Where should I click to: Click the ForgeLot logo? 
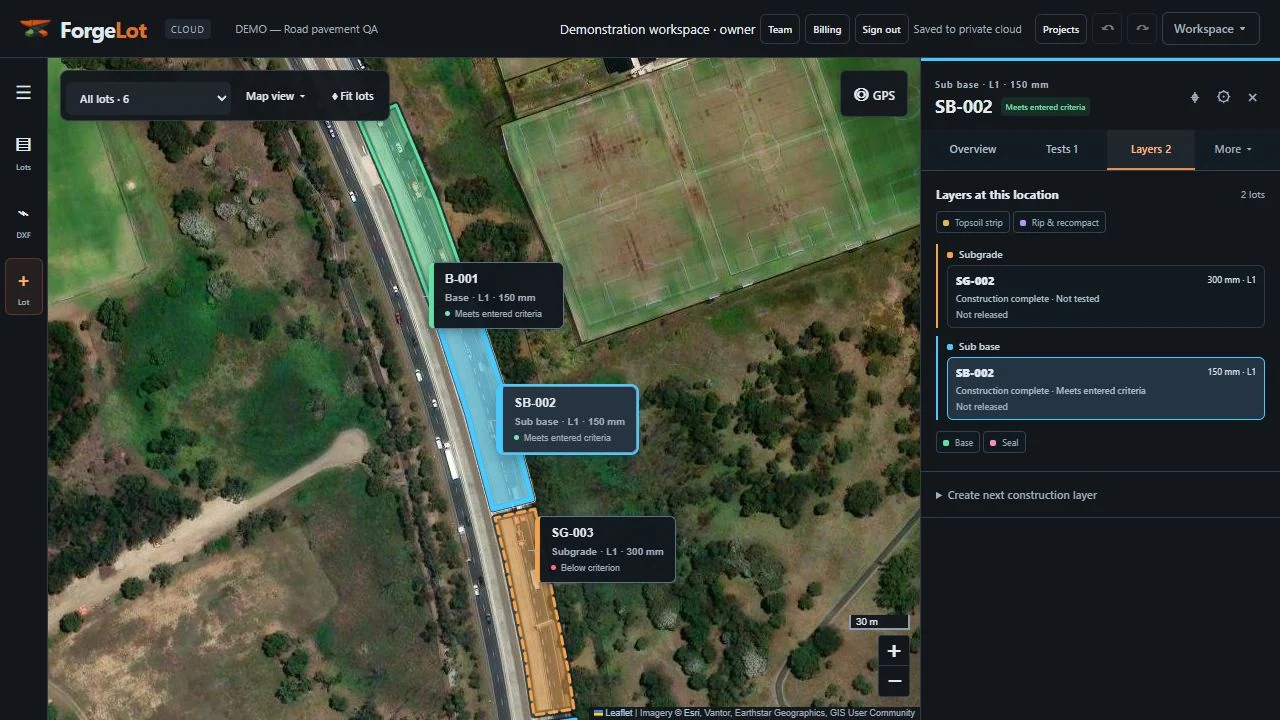(x=83, y=30)
